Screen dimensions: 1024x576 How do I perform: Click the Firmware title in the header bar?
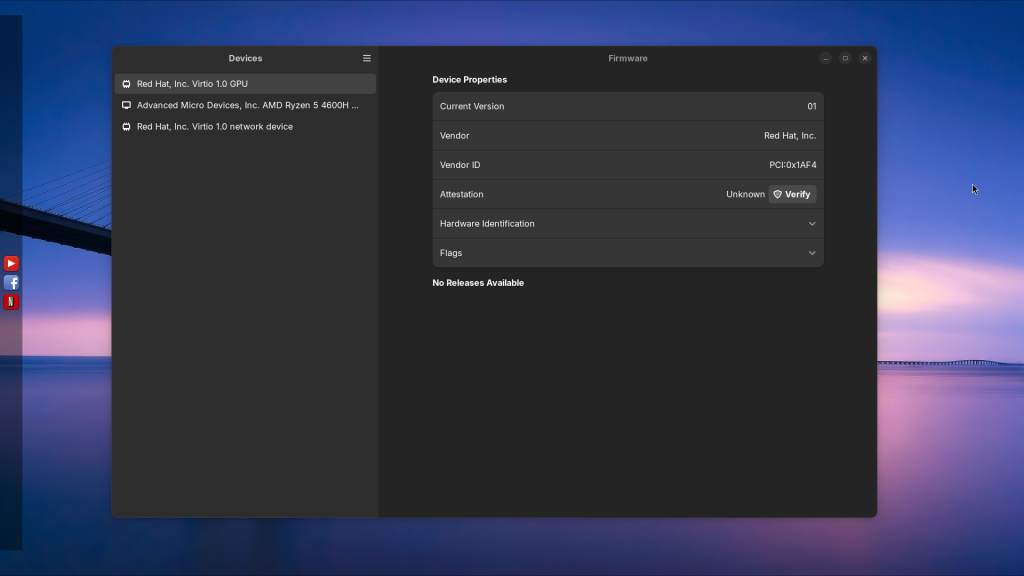click(x=627, y=58)
